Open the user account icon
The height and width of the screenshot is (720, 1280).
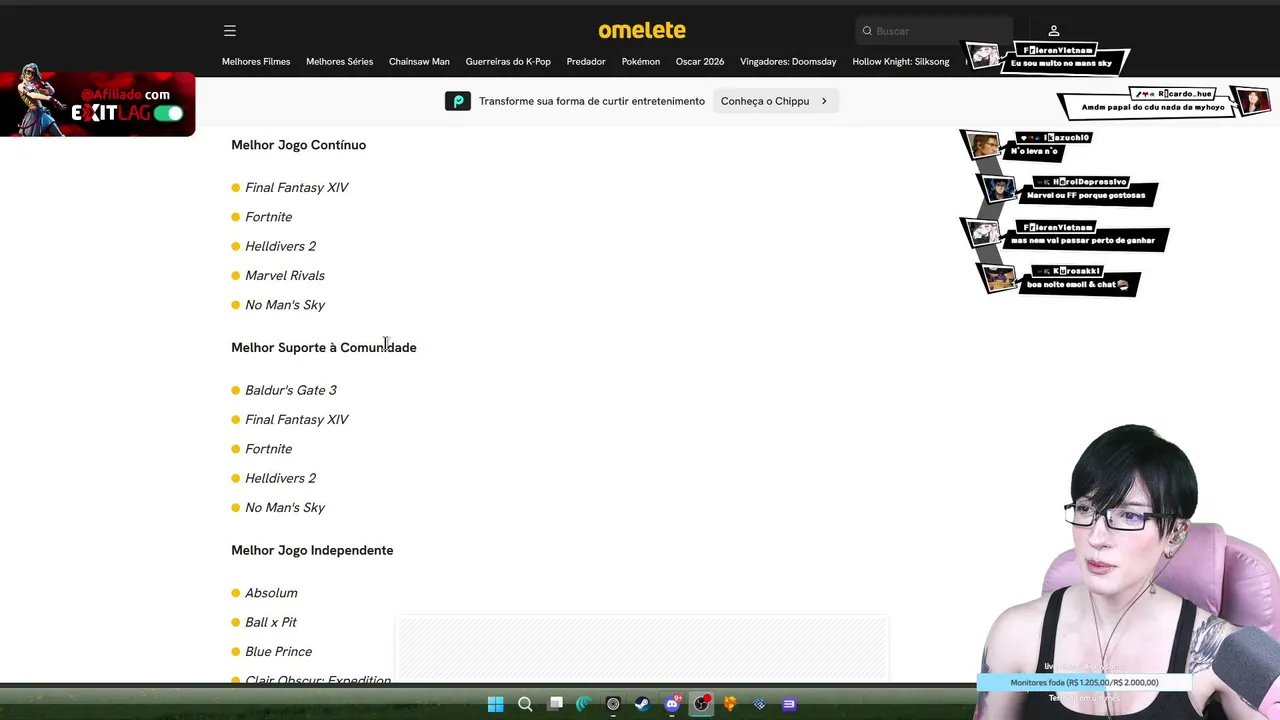click(1053, 31)
